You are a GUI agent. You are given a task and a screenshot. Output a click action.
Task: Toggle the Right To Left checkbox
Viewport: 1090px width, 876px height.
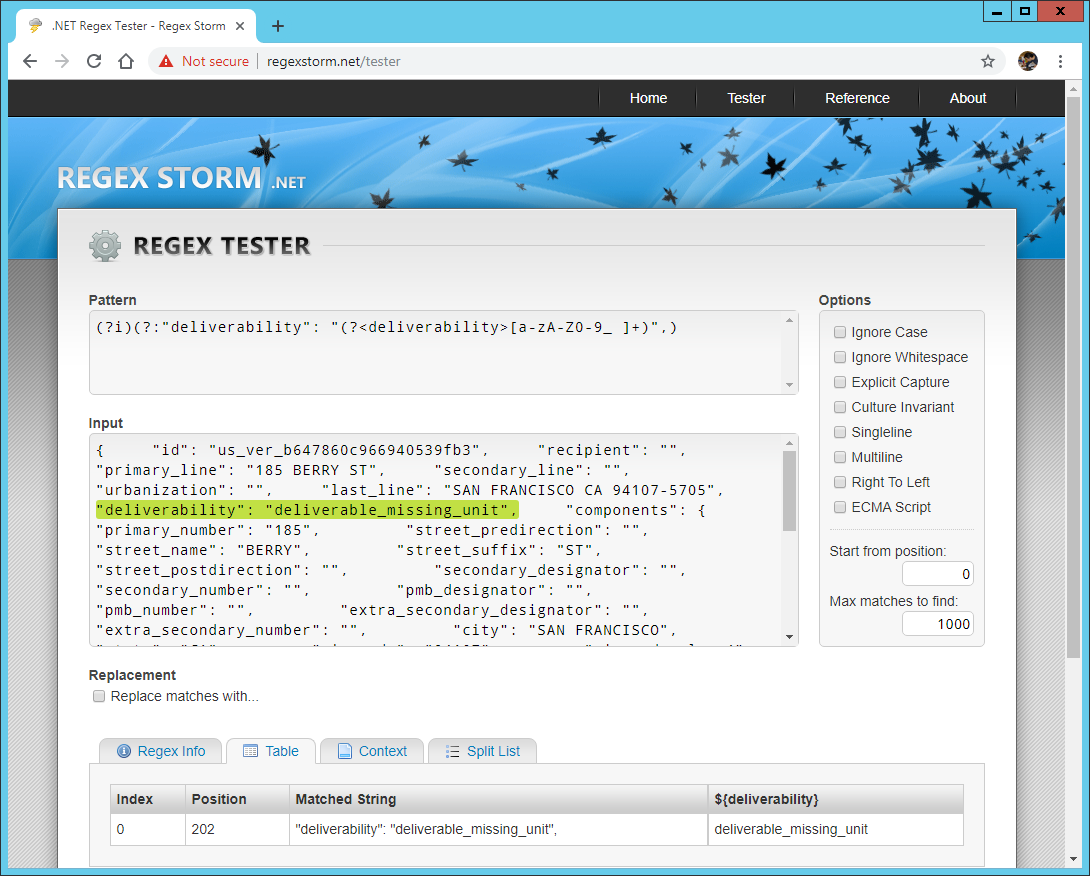click(x=840, y=482)
